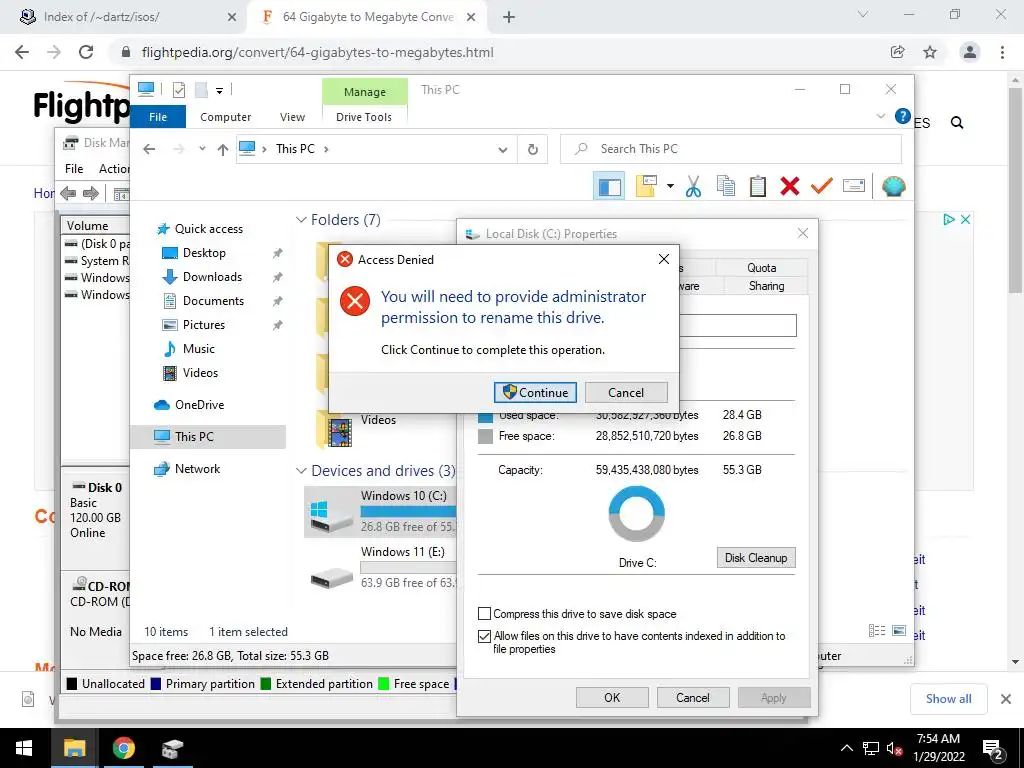
Task: Switch to the Quota properties tab
Action: pos(761,268)
